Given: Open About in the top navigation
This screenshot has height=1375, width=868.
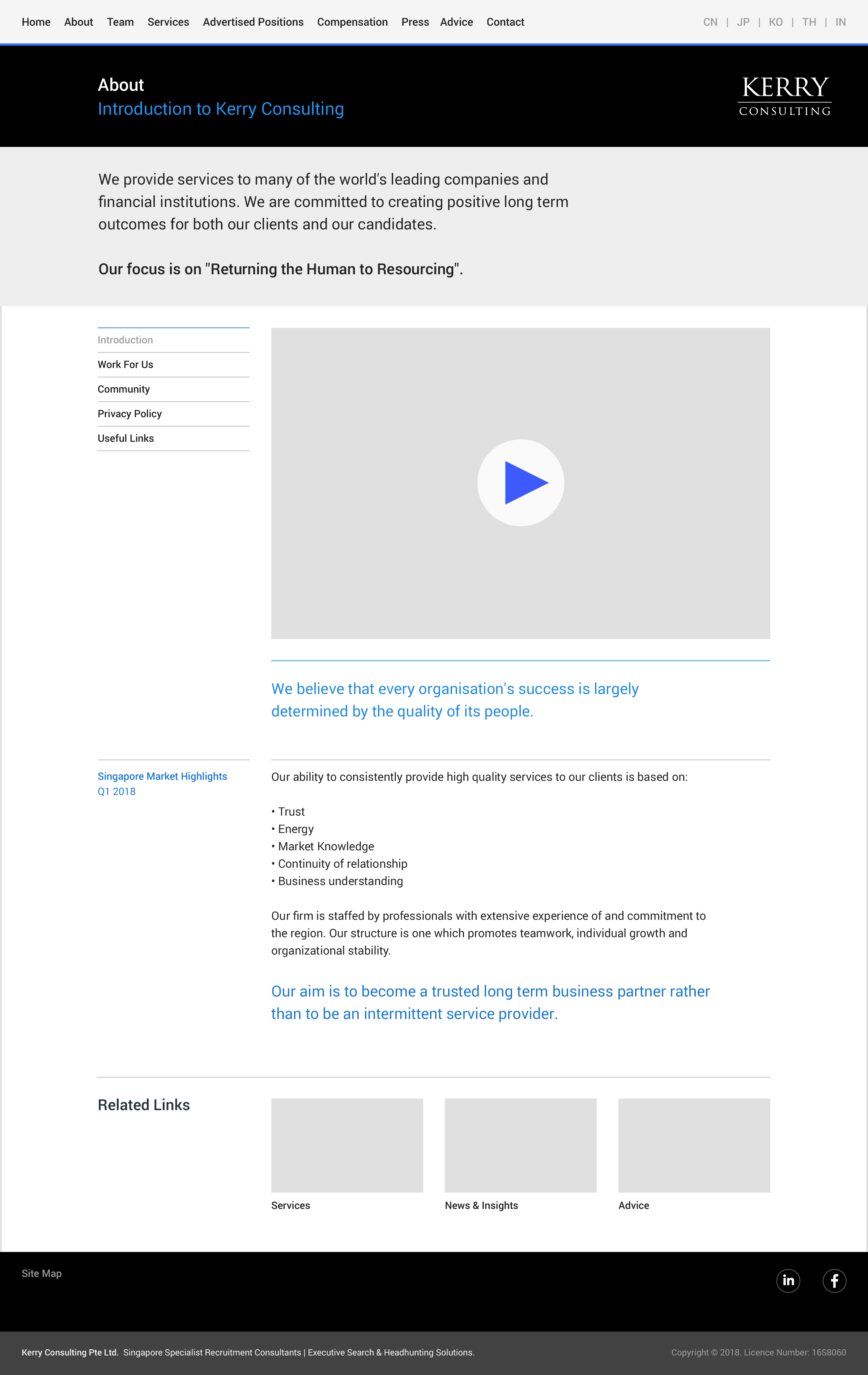Looking at the screenshot, I should click(x=78, y=22).
